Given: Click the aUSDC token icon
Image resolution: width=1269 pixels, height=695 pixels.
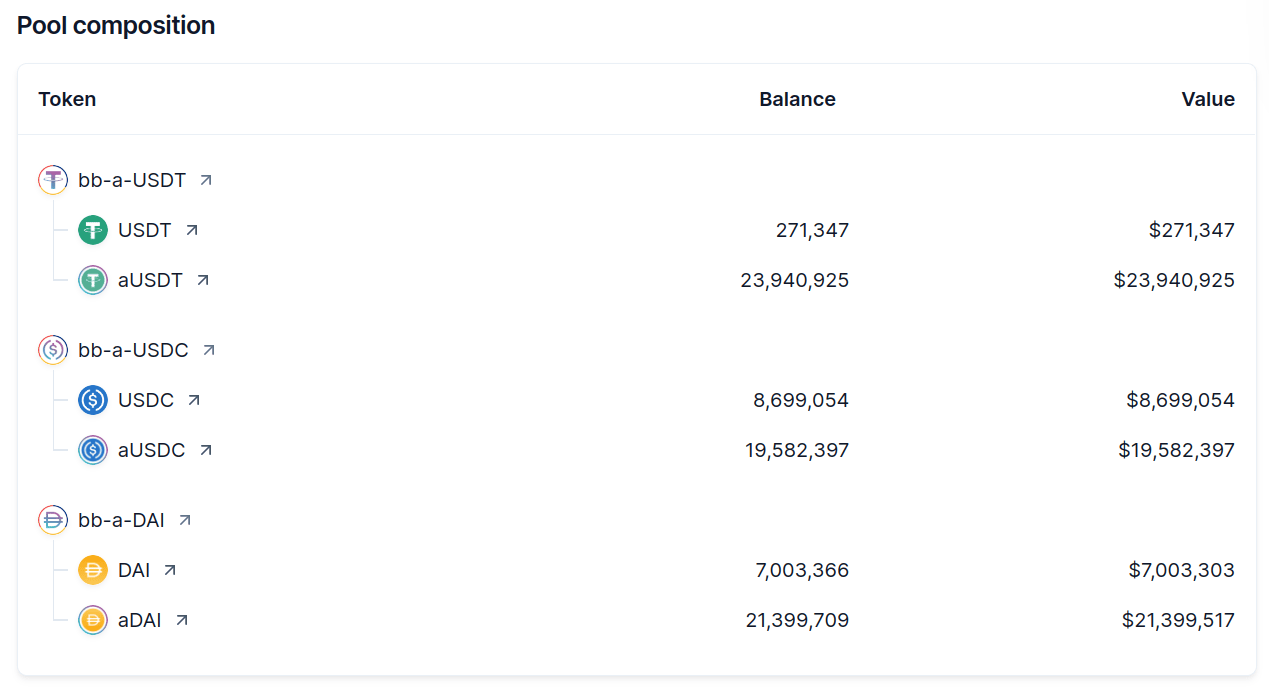Looking at the screenshot, I should (x=93, y=450).
